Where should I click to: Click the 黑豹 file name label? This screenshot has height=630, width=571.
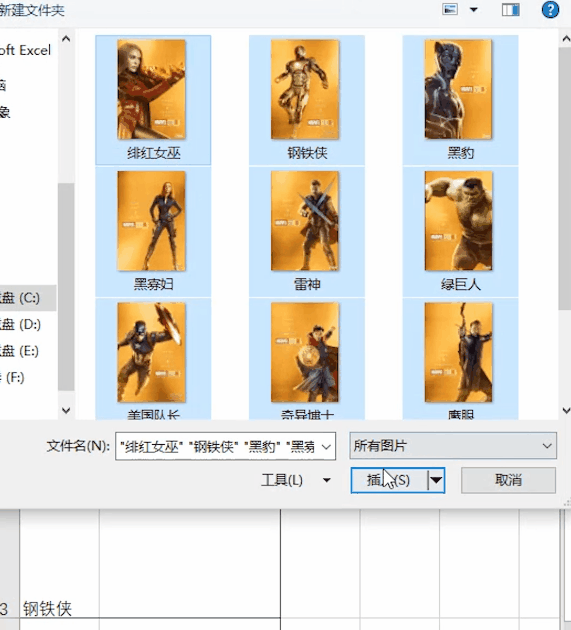[x=460, y=153]
